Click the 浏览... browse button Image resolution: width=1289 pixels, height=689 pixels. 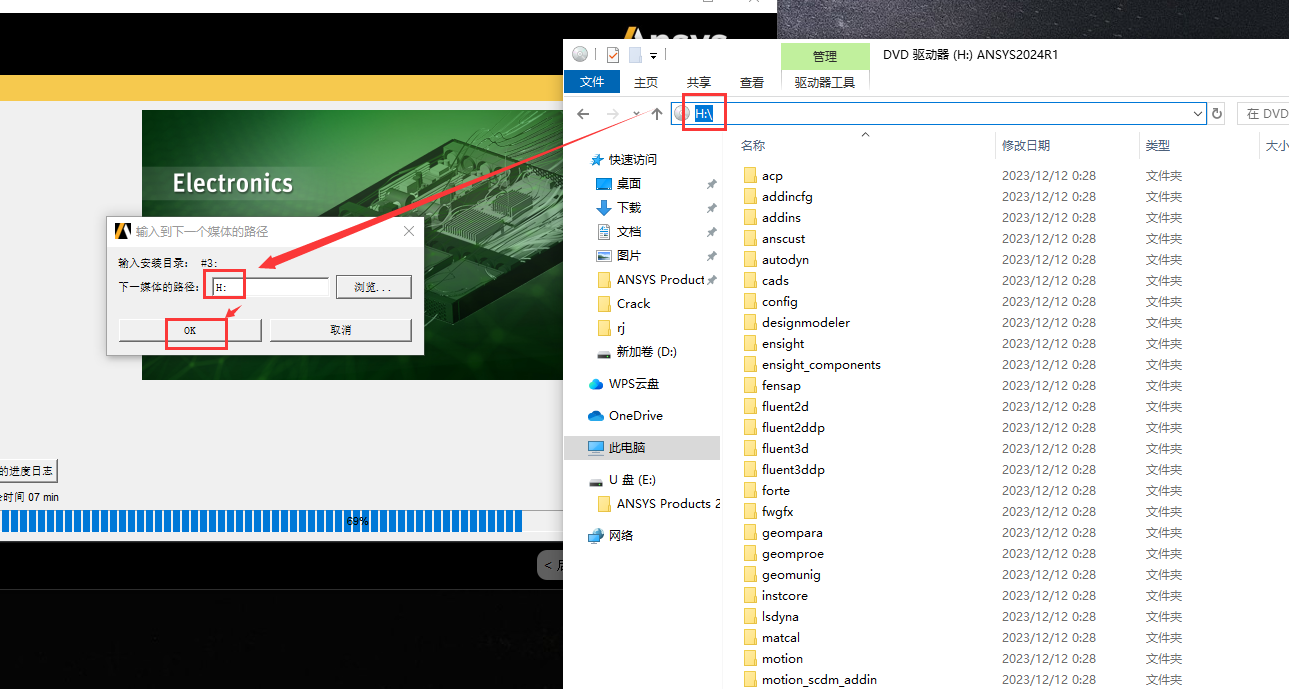point(373,287)
